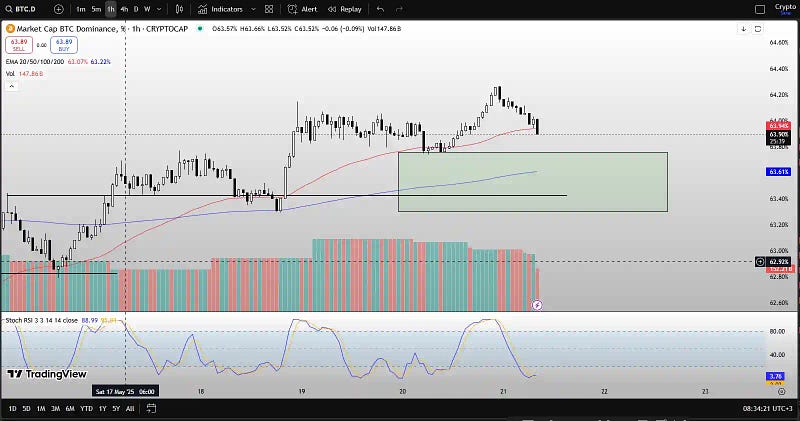The height and width of the screenshot is (421, 800).
Task: Click the TradingView logo
Action: [x=47, y=374]
